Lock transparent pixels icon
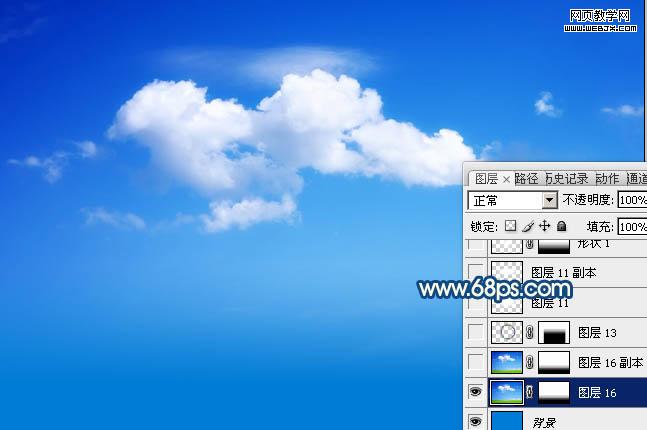This screenshot has height=430, width=647. 511,226
